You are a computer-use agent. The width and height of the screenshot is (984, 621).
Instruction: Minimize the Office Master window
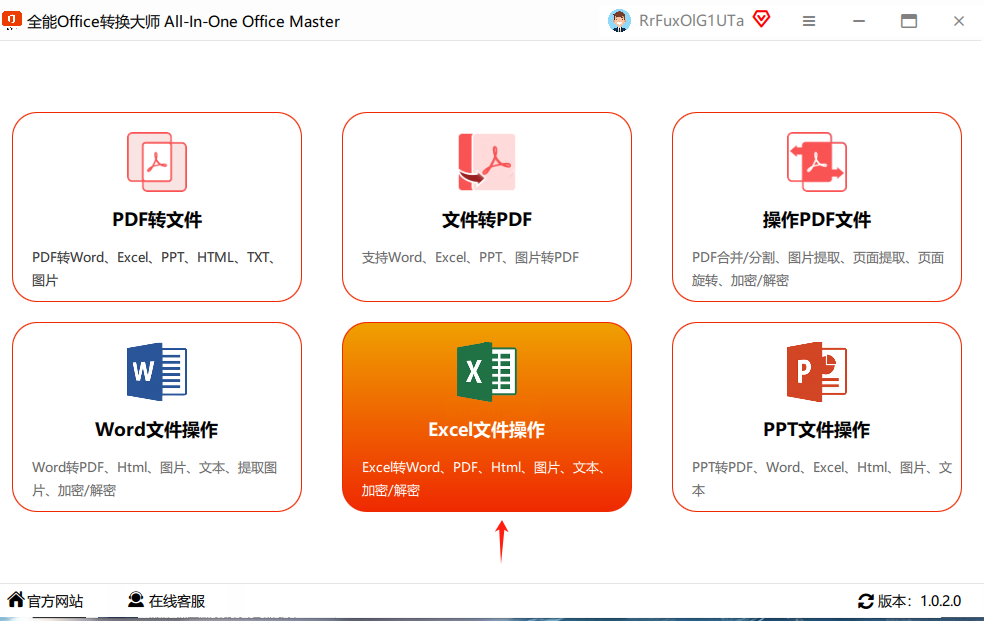[x=859, y=21]
